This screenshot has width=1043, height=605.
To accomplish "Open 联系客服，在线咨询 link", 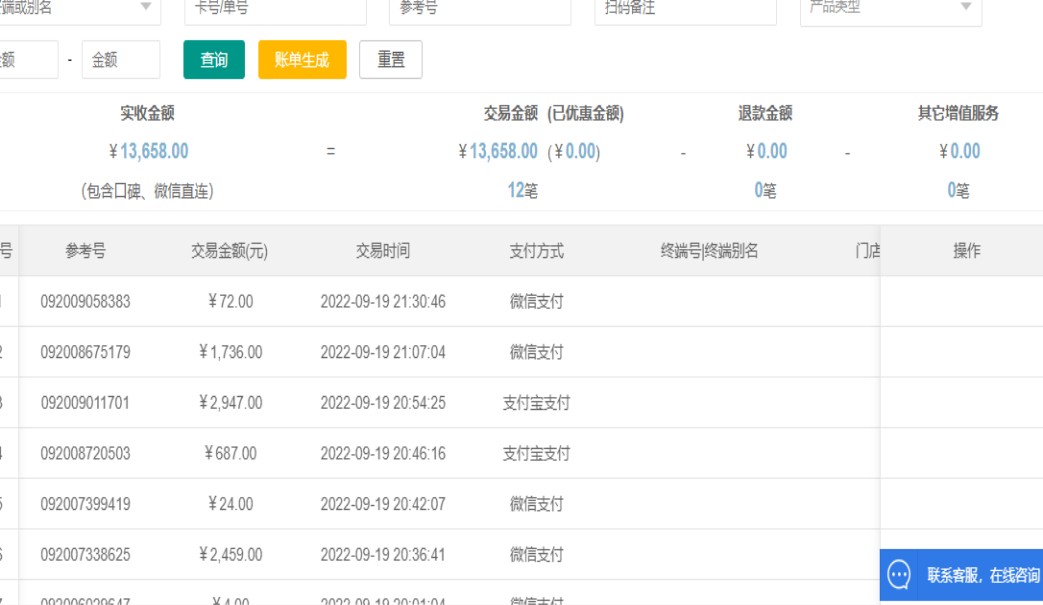I will [982, 575].
